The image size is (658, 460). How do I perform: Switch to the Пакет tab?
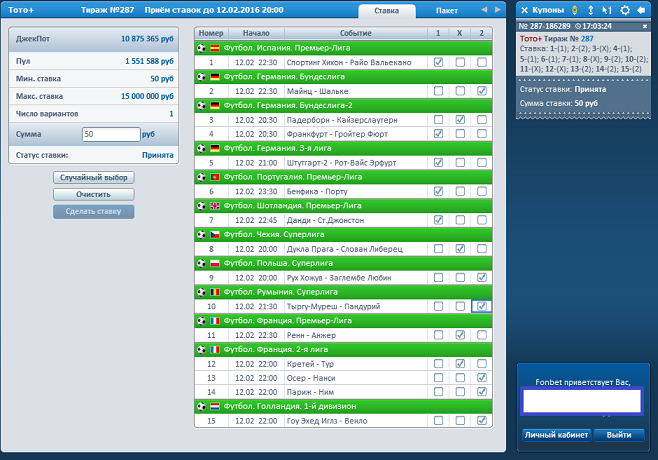tap(446, 11)
